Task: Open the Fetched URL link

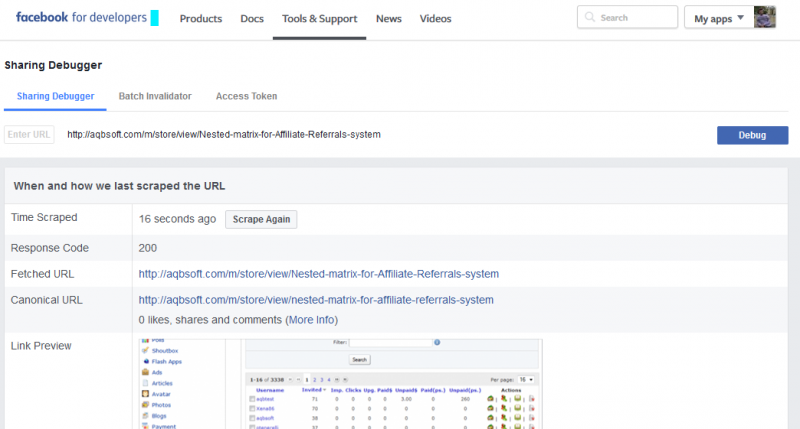Action: pyautogui.click(x=318, y=274)
